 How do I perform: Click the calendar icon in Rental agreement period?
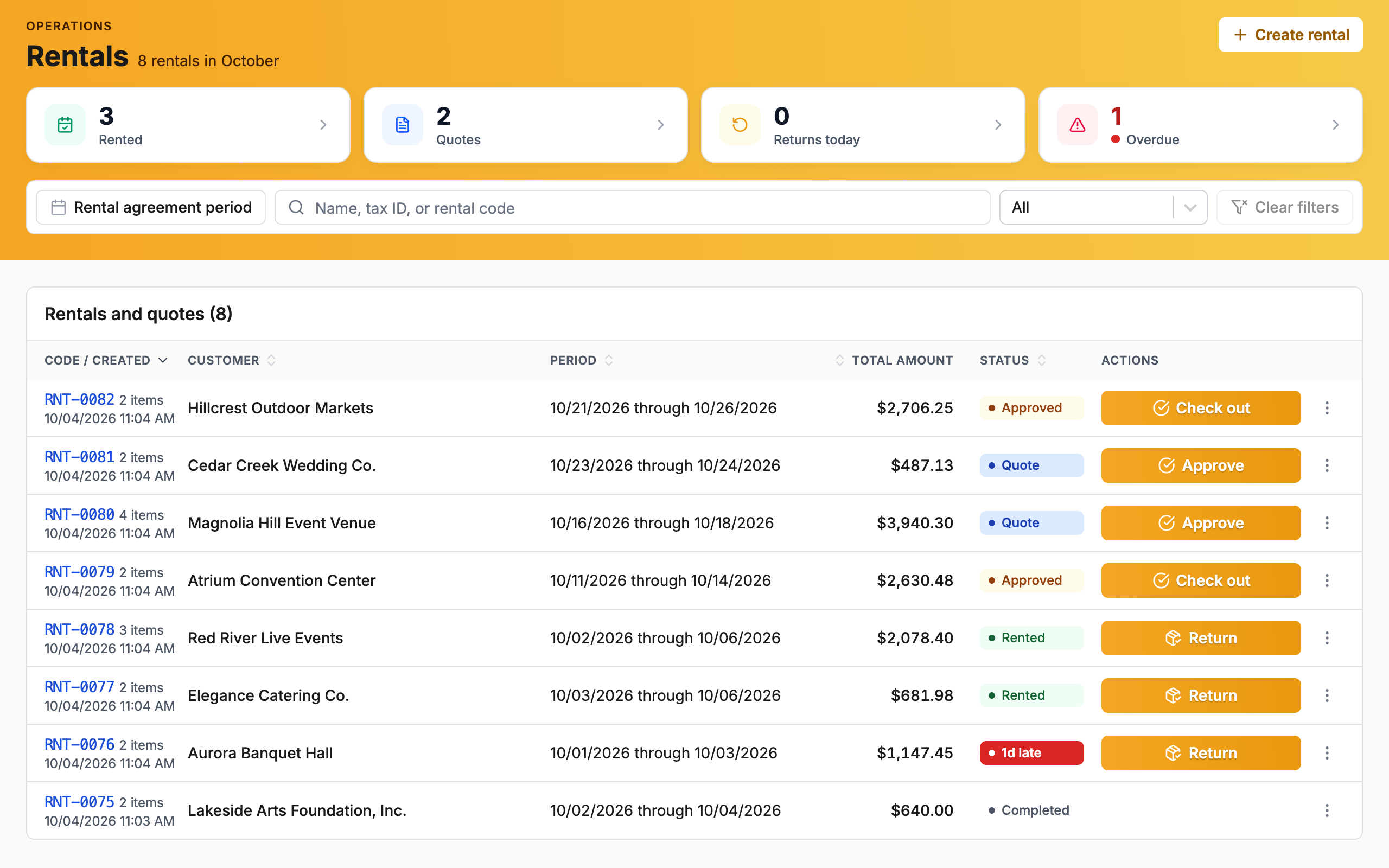tap(59, 207)
